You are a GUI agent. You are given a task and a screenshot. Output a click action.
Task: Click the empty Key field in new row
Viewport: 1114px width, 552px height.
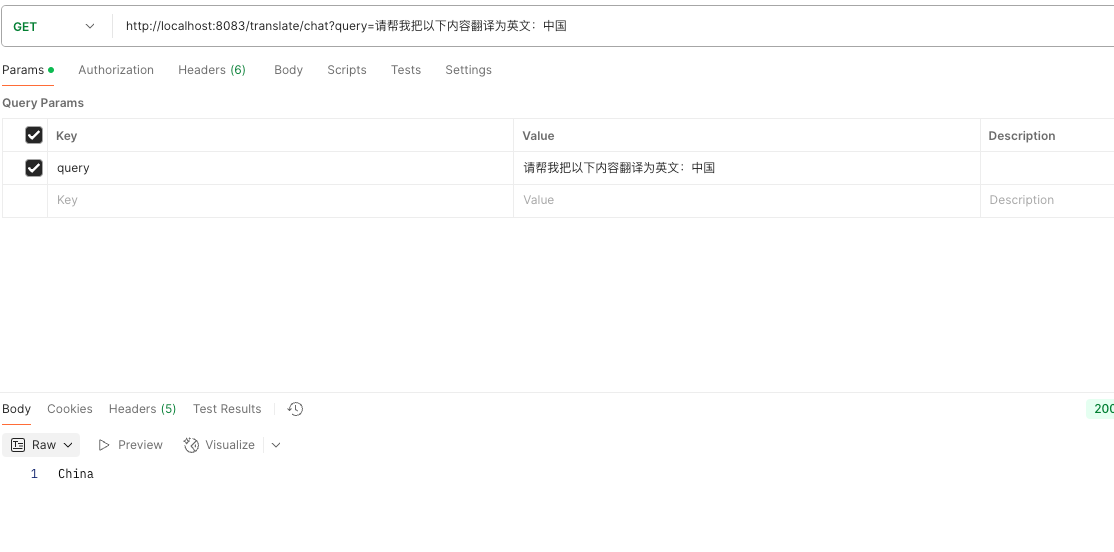click(x=280, y=200)
